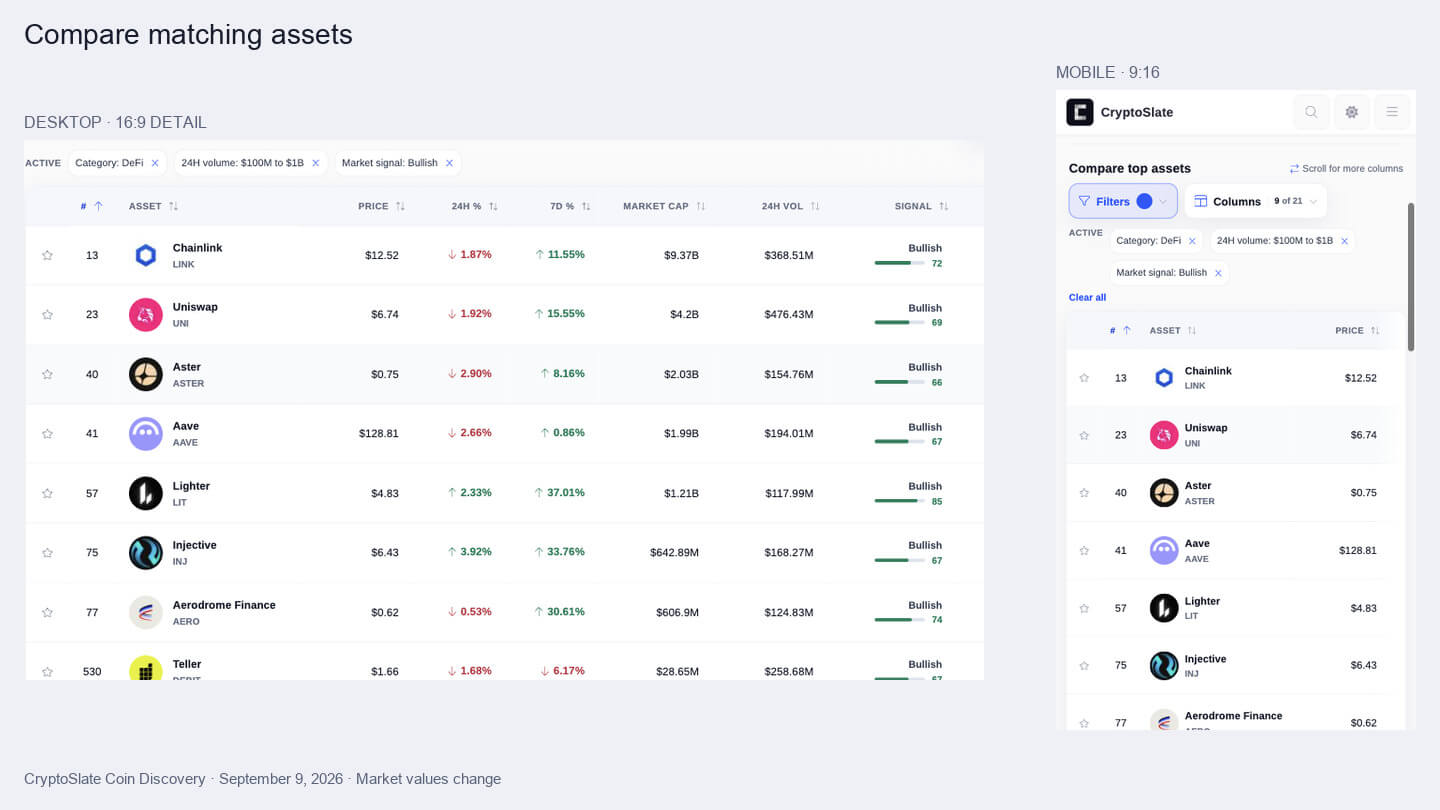
Task: Open Injective name link in mobile list
Action: 1205,659
